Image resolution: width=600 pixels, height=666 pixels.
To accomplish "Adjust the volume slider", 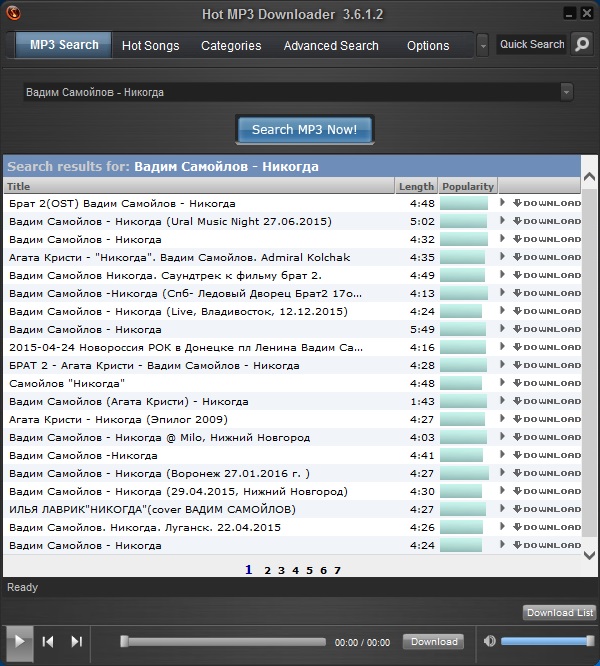I will pos(548,641).
